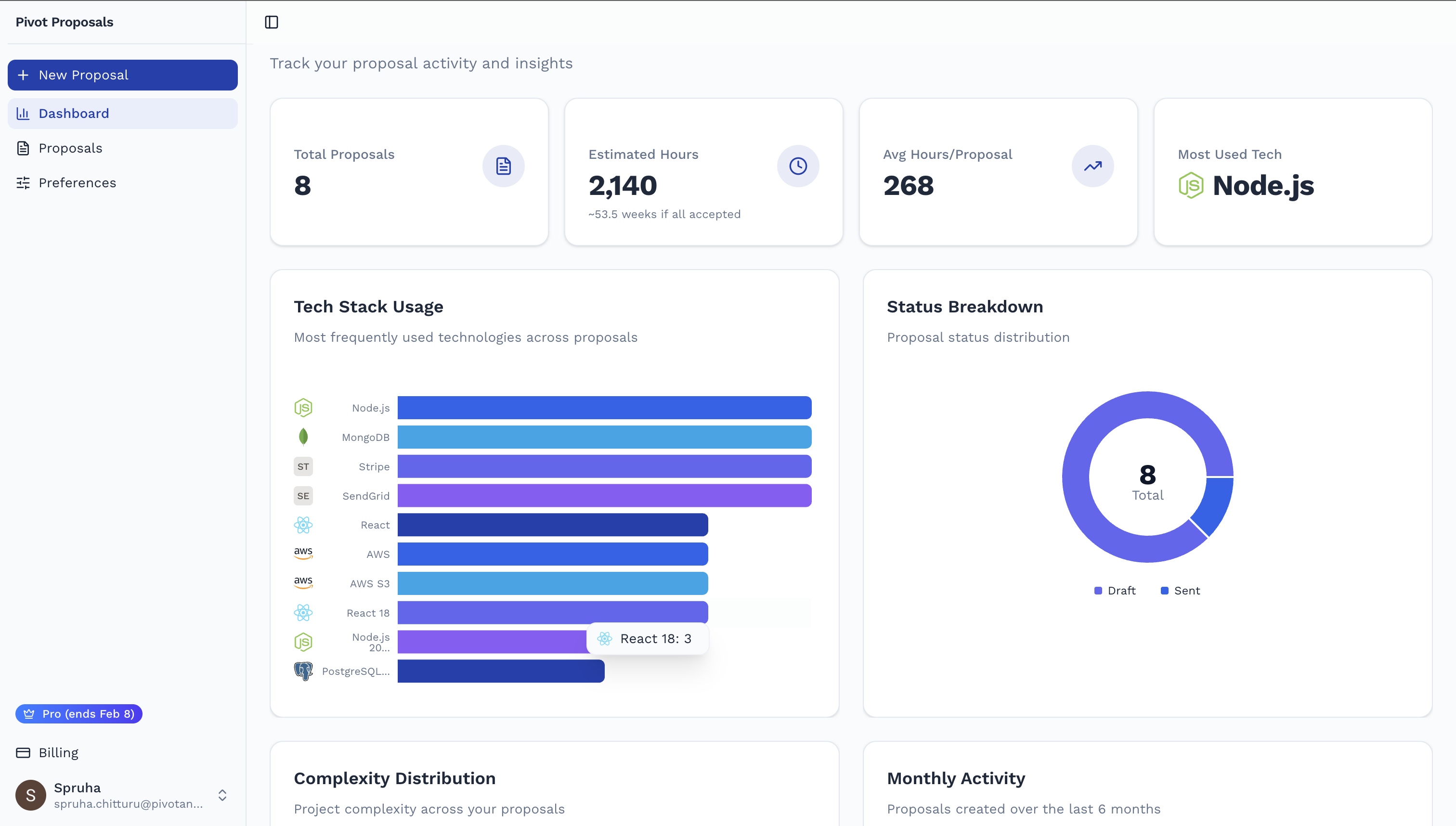Click the Total Proposals document icon
The width and height of the screenshot is (1456, 826).
pyautogui.click(x=503, y=166)
